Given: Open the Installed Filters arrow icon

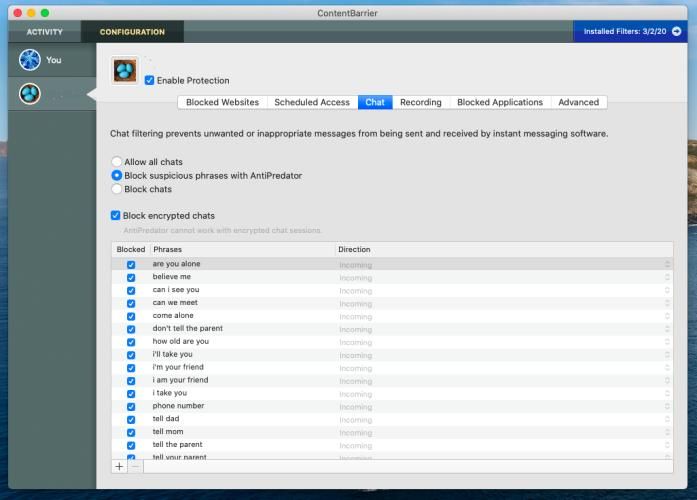Looking at the screenshot, I should 677,31.
